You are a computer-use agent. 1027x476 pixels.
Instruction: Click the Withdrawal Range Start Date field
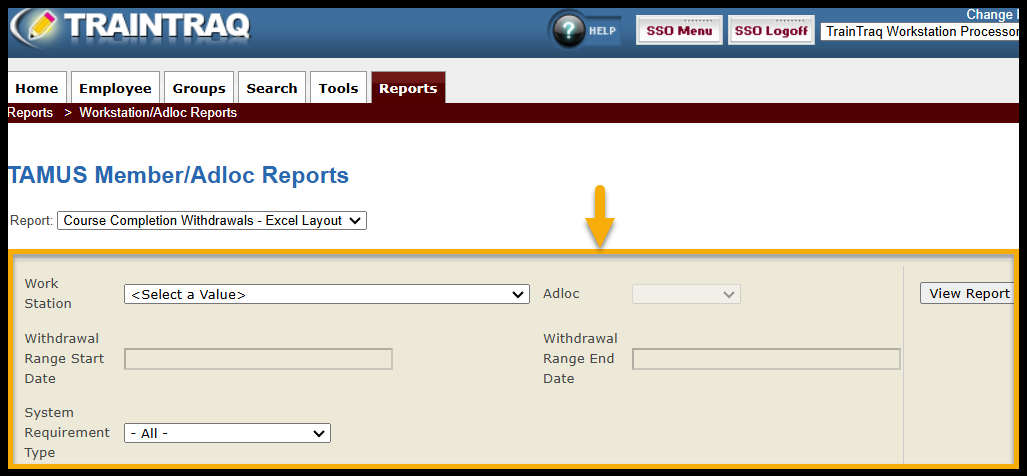pos(258,359)
